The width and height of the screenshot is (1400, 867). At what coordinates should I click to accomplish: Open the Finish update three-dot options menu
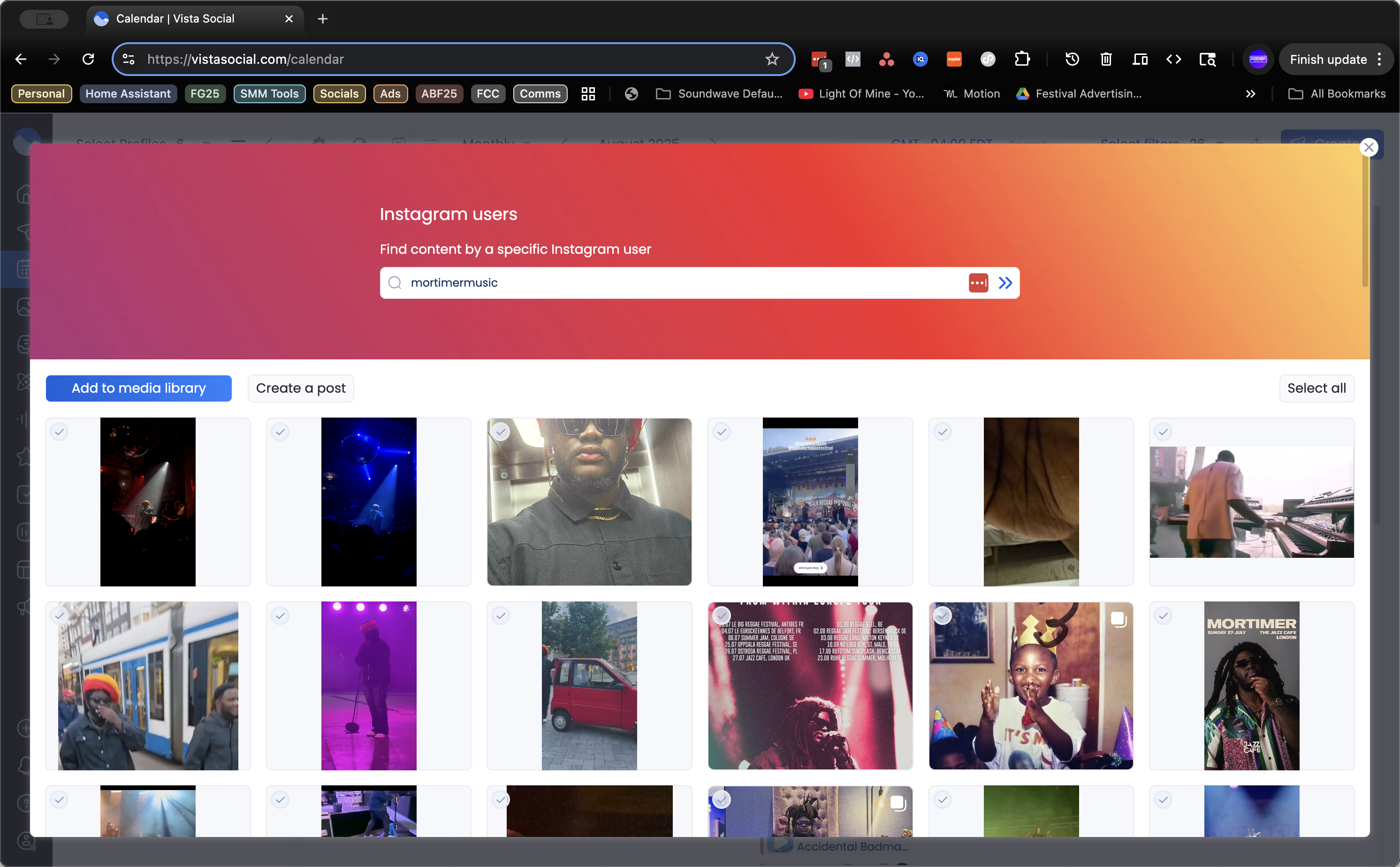click(x=1379, y=59)
